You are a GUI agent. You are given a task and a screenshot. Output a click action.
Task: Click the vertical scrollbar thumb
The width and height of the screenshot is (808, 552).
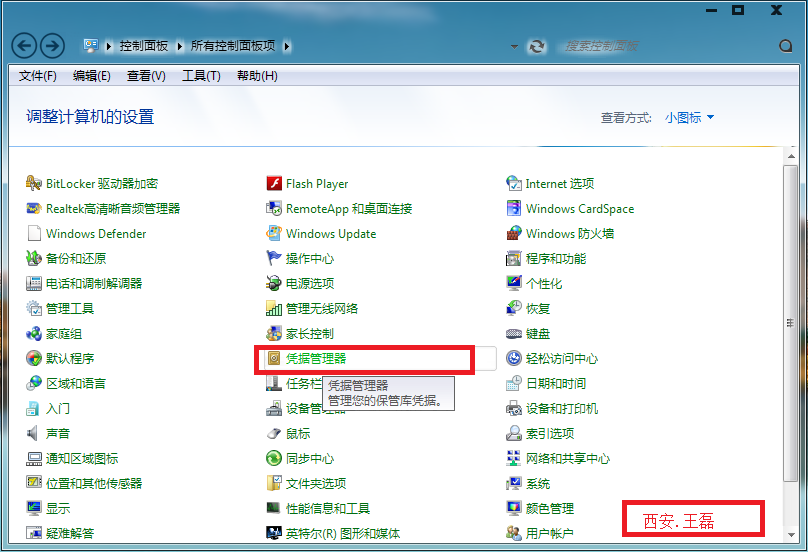790,323
